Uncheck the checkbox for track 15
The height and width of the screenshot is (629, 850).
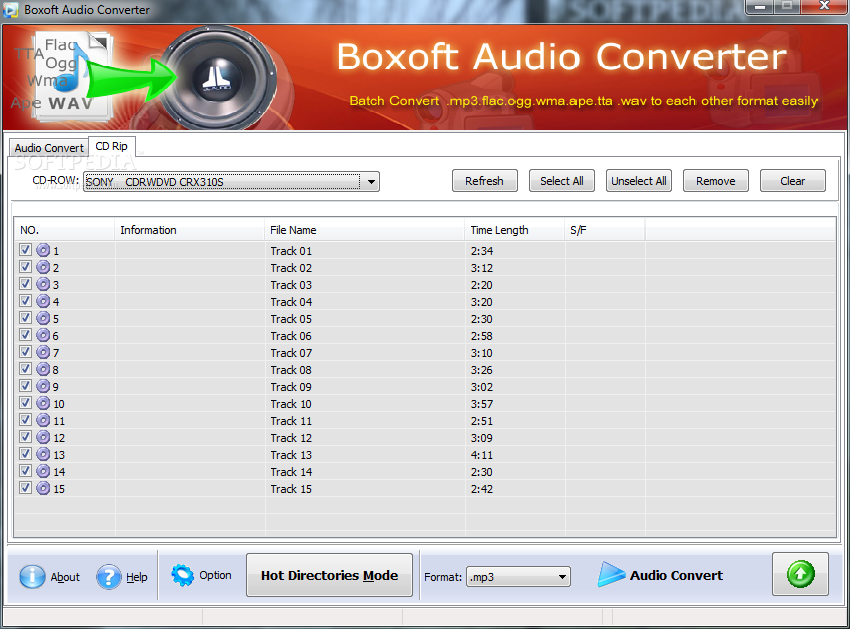[25, 487]
